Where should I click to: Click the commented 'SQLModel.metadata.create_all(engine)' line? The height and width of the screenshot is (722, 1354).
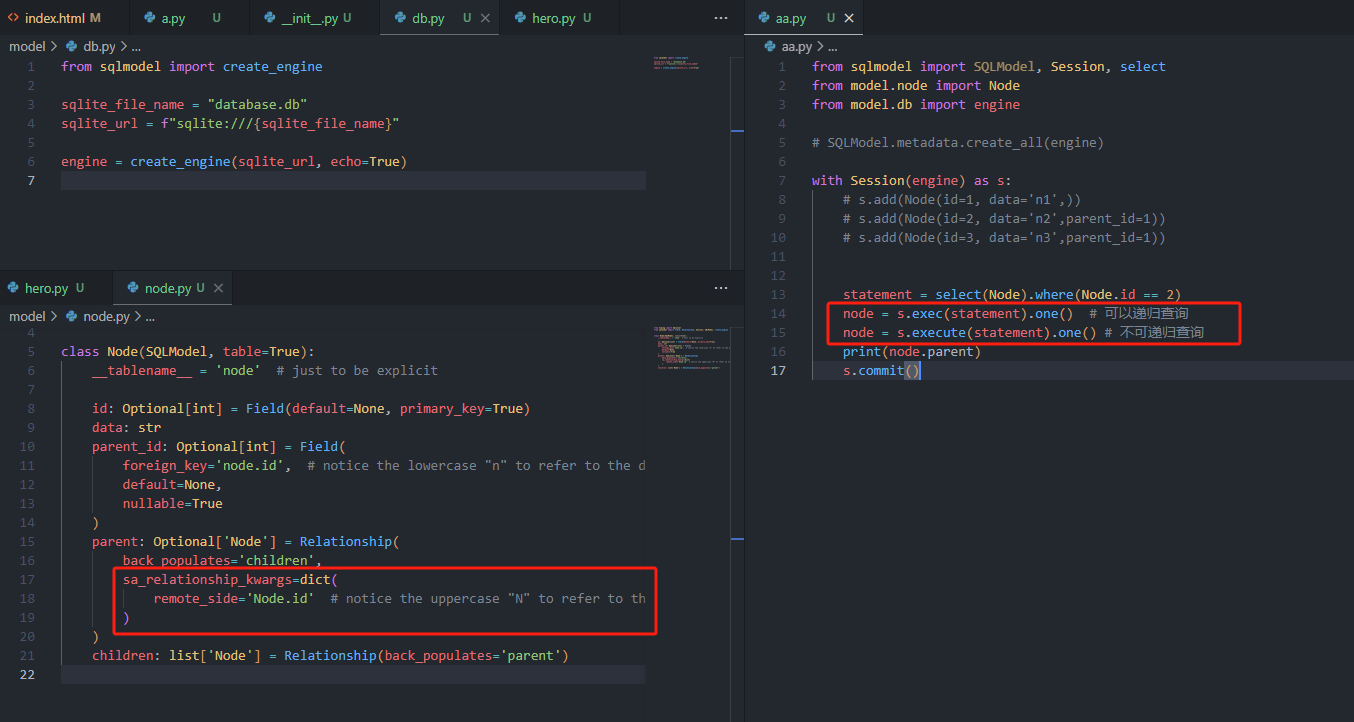pos(958,142)
